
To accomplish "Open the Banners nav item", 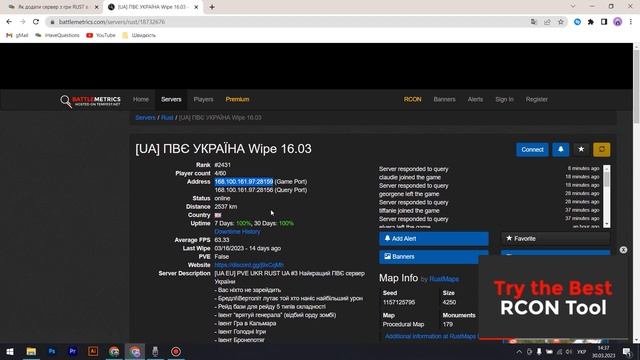I will coord(444,99).
